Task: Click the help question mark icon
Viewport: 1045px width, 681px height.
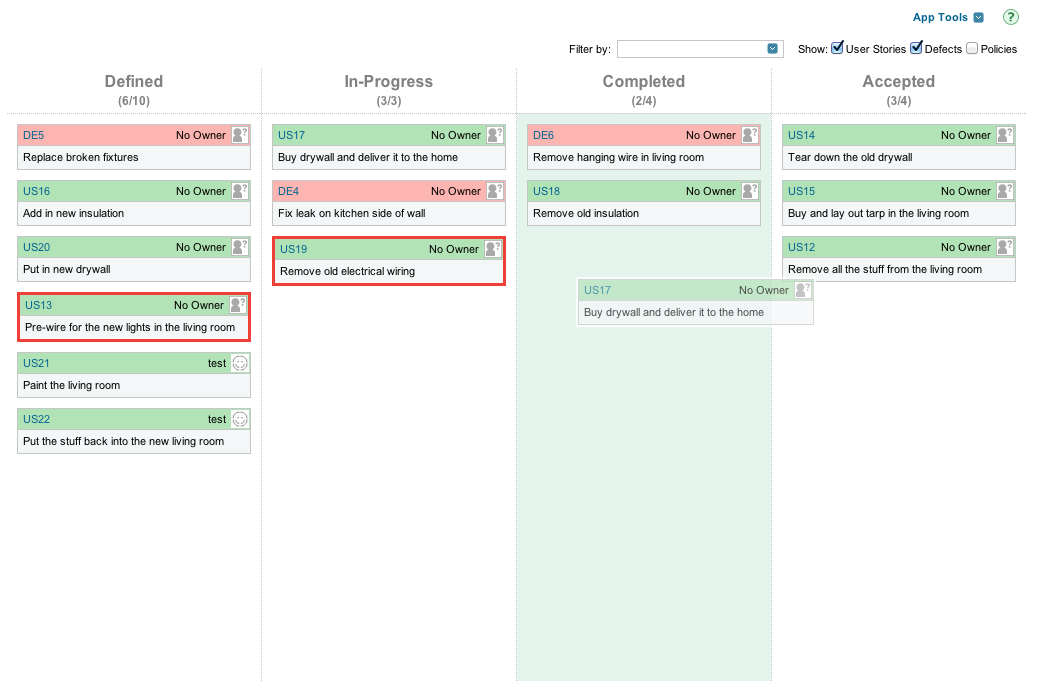Action: pyautogui.click(x=1010, y=17)
